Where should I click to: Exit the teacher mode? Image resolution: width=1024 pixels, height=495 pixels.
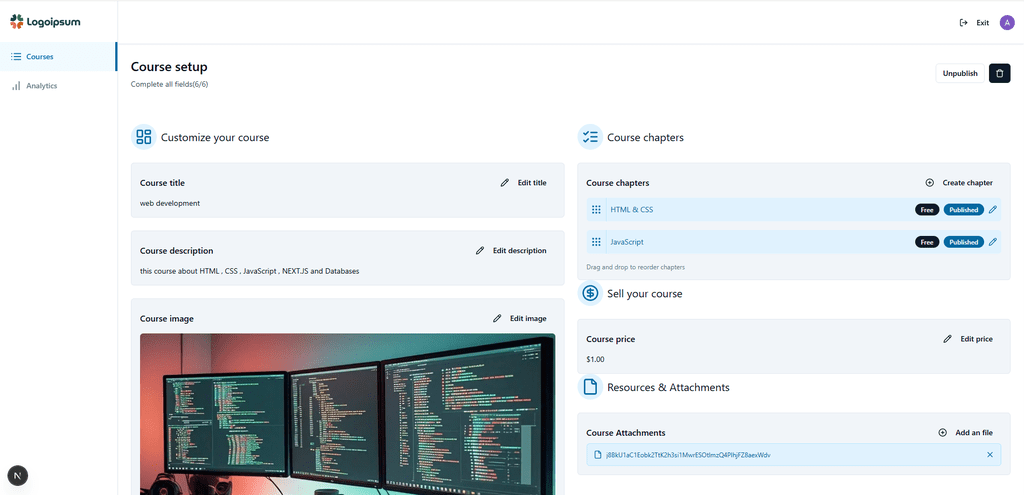(x=974, y=22)
